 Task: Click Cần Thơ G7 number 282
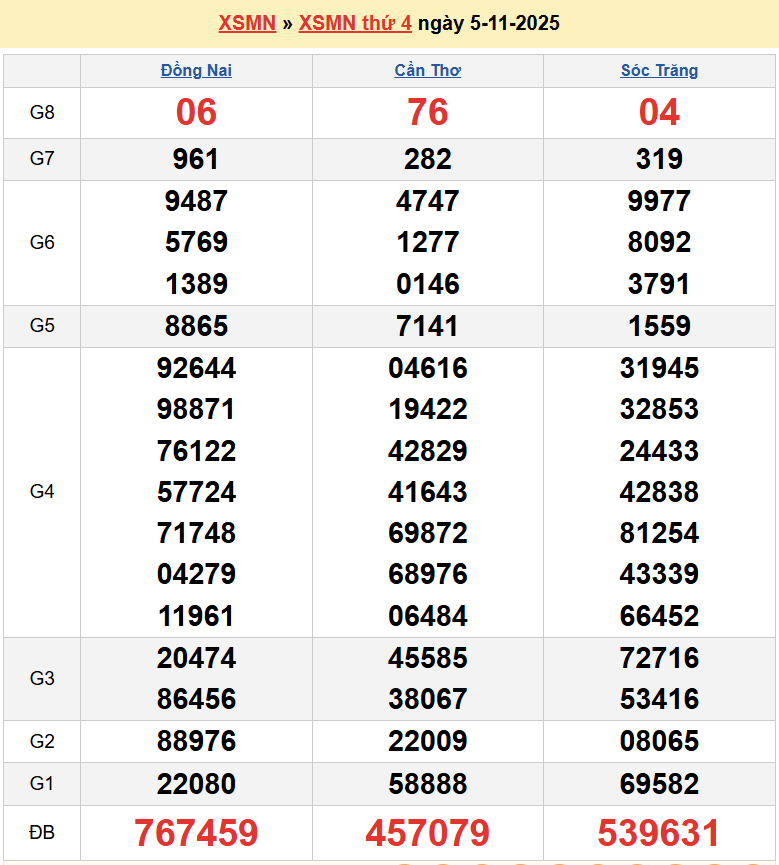click(428, 159)
